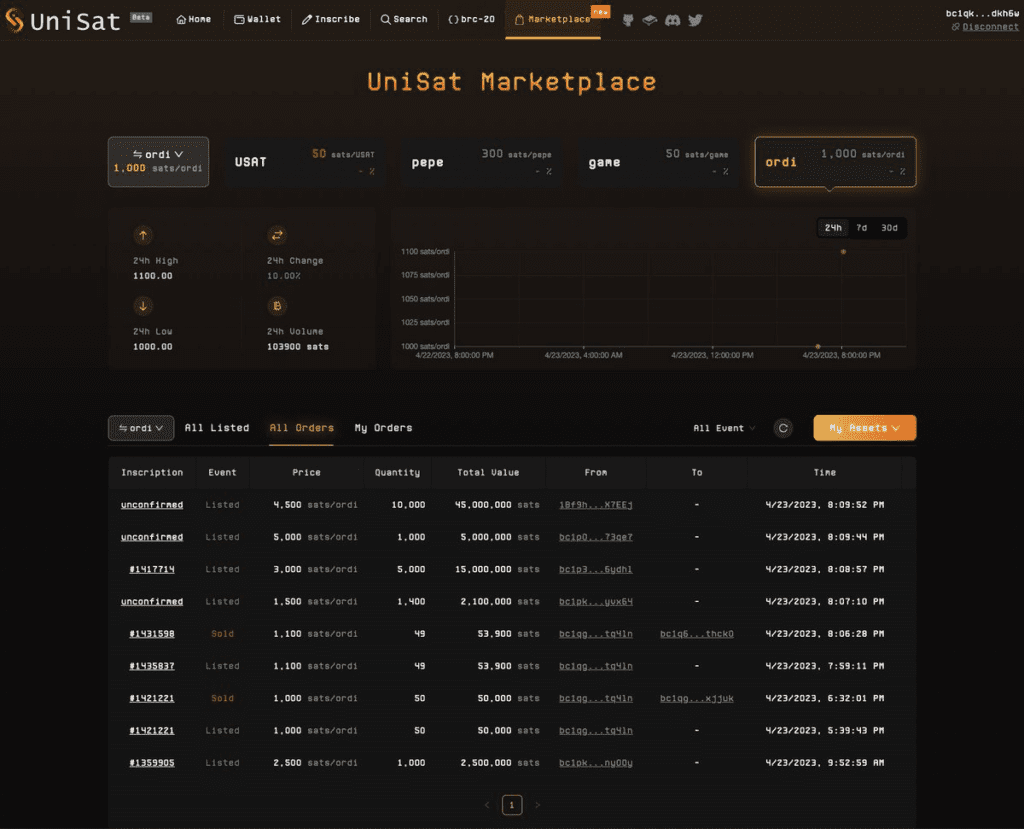Click the 4/23/2023, 9:52:59 AM time cell
The width and height of the screenshot is (1024, 829).
pos(825,763)
